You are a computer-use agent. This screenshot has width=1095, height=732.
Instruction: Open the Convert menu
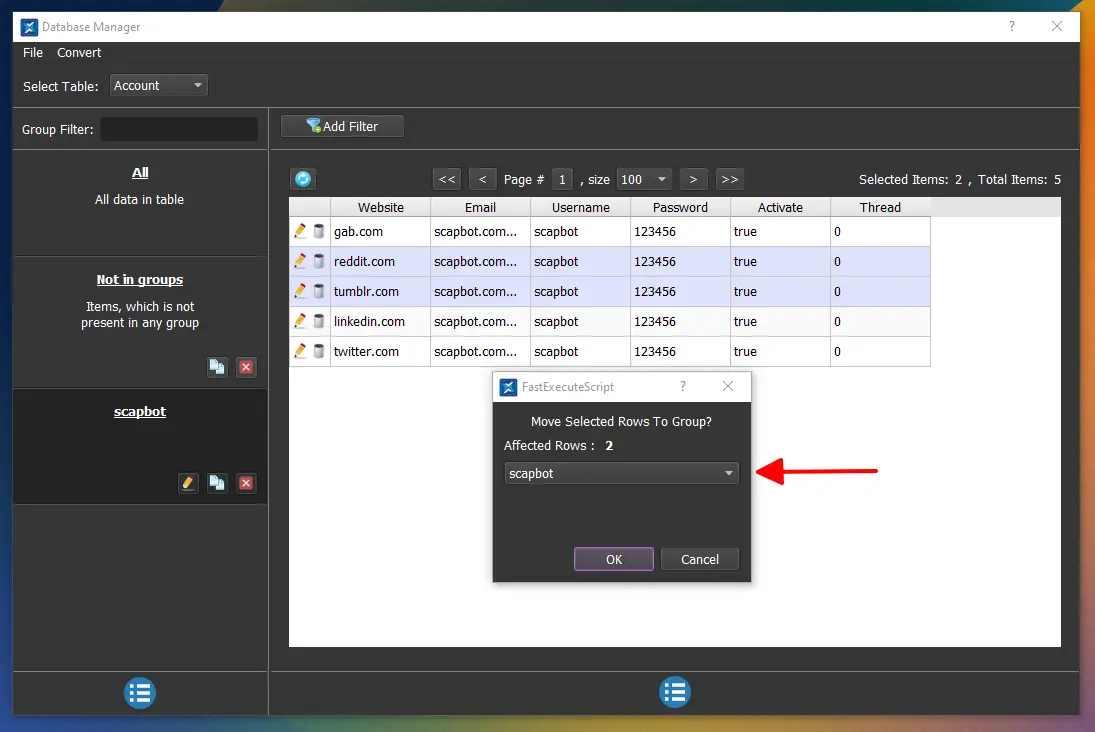click(79, 53)
